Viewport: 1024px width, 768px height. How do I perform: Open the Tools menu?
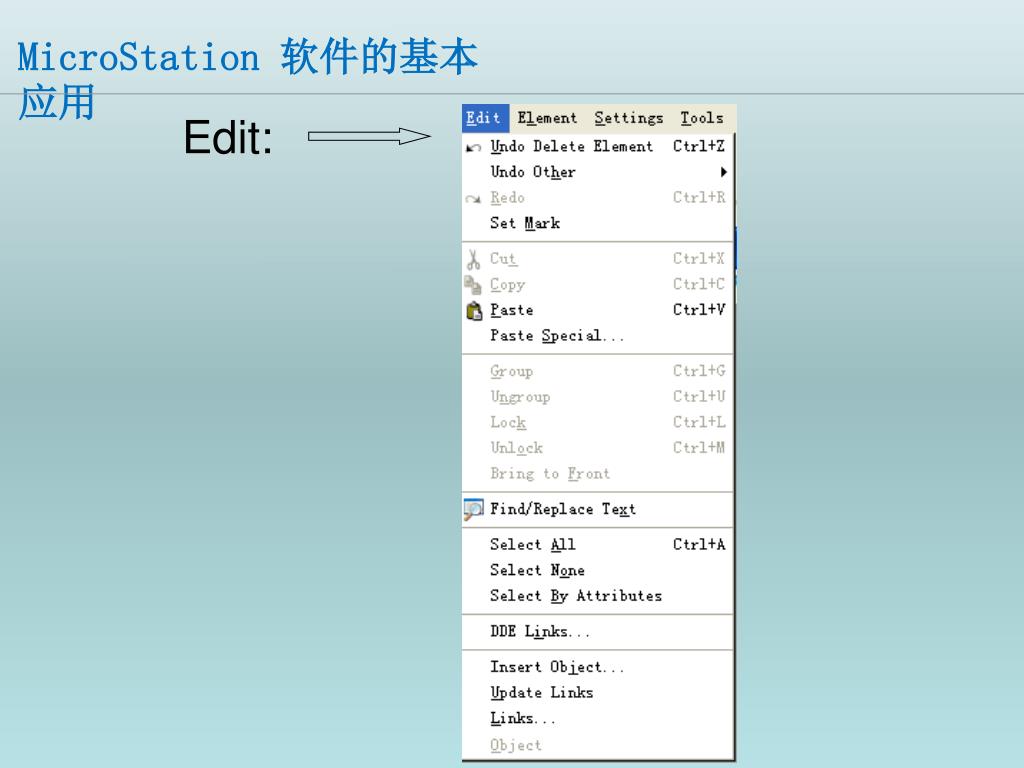(x=702, y=118)
